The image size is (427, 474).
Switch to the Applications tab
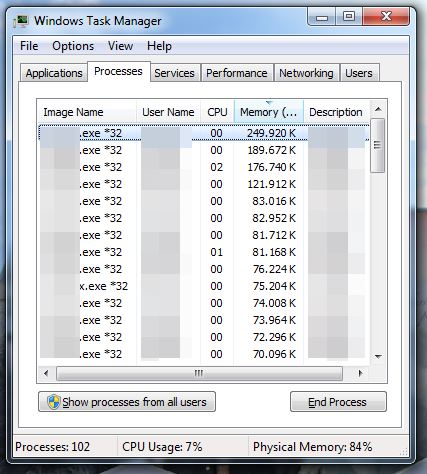[54, 73]
